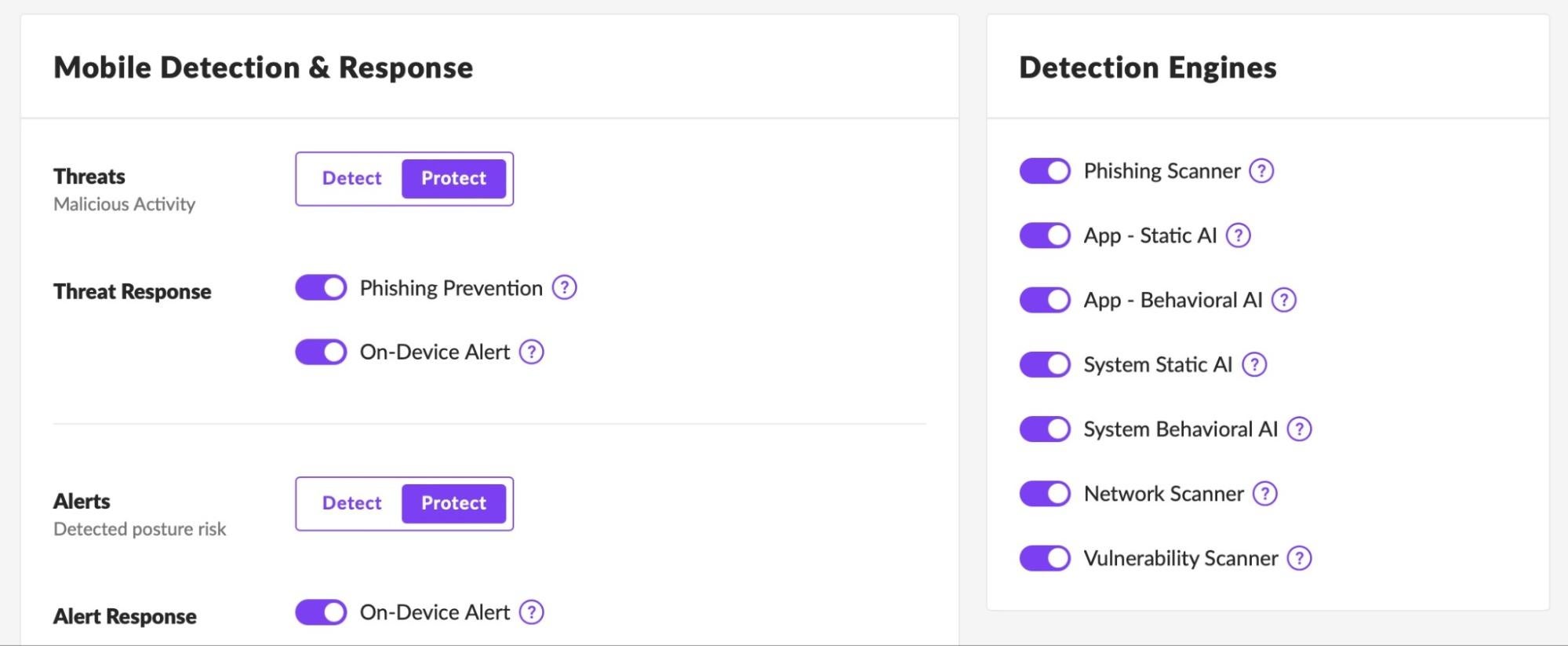Screen dimensions: 1568x646
Task: Choose Protect for Alerts posture risk
Action: [x=453, y=504]
